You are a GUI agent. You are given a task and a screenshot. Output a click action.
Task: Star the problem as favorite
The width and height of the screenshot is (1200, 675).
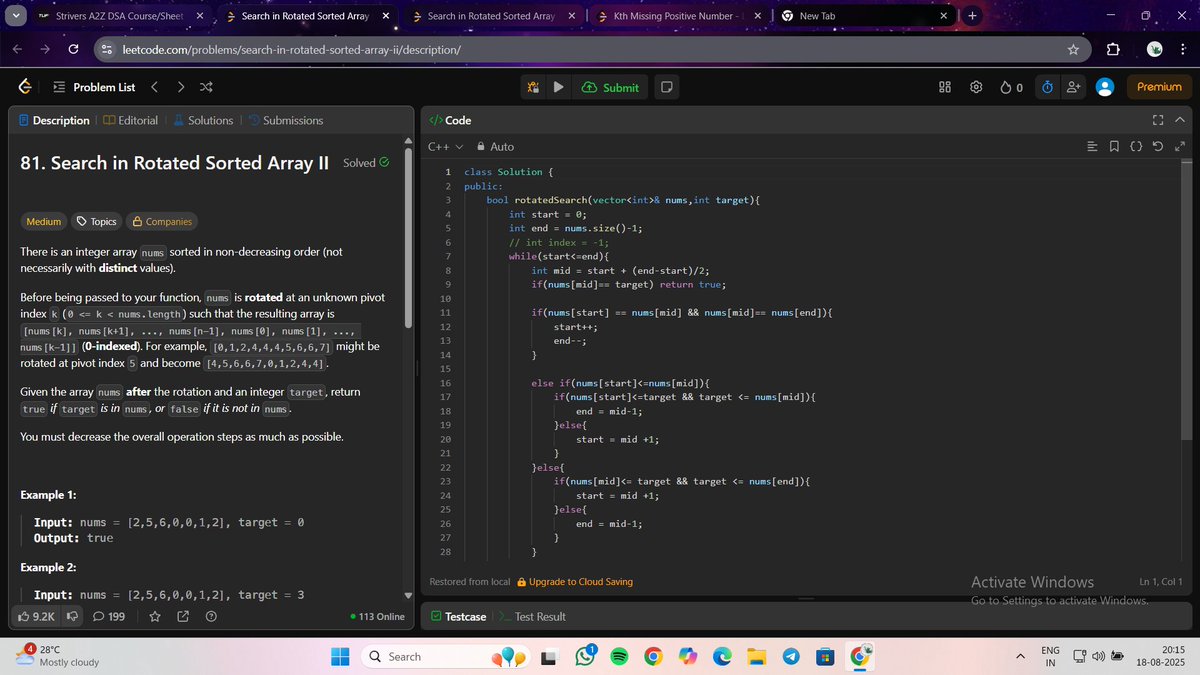pos(155,616)
